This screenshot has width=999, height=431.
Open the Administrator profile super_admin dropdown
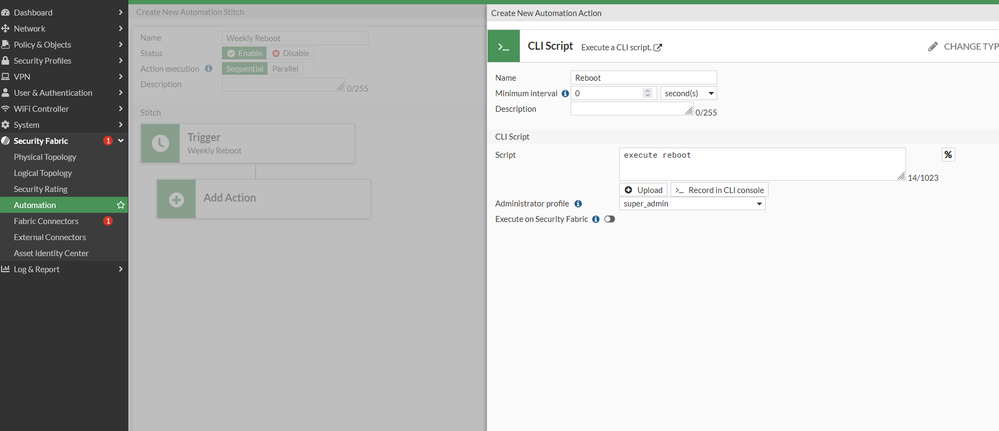click(693, 204)
